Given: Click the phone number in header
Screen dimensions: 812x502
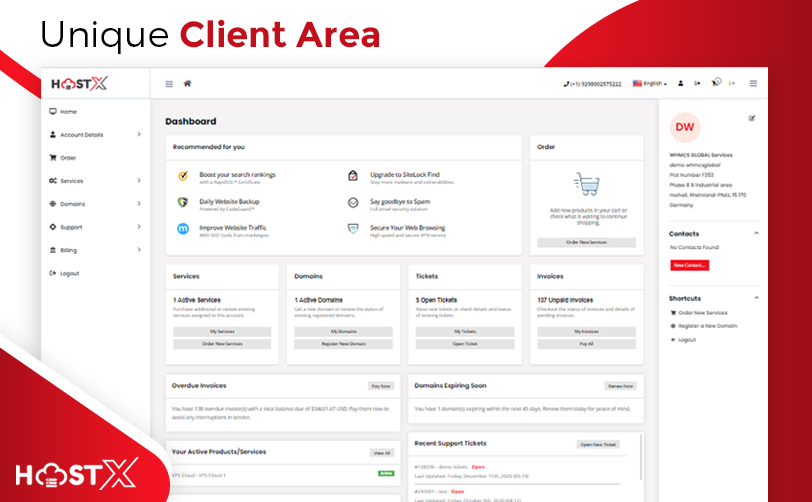Looking at the screenshot, I should pyautogui.click(x=592, y=84).
